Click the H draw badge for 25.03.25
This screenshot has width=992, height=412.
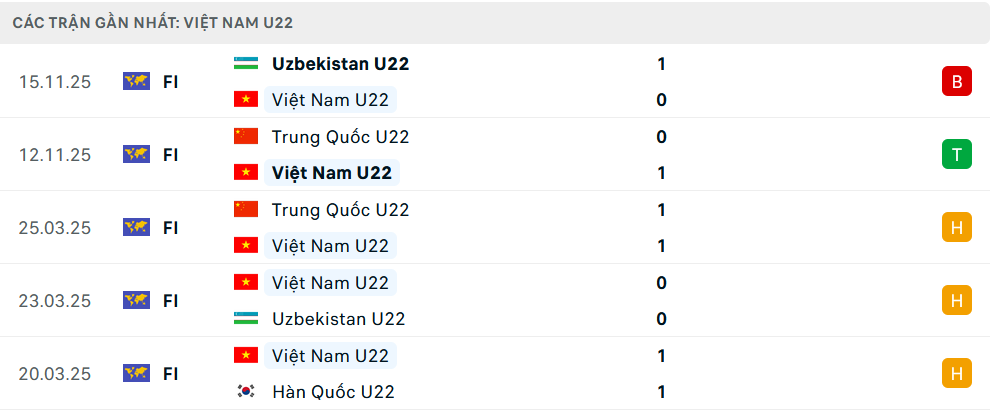tap(956, 227)
